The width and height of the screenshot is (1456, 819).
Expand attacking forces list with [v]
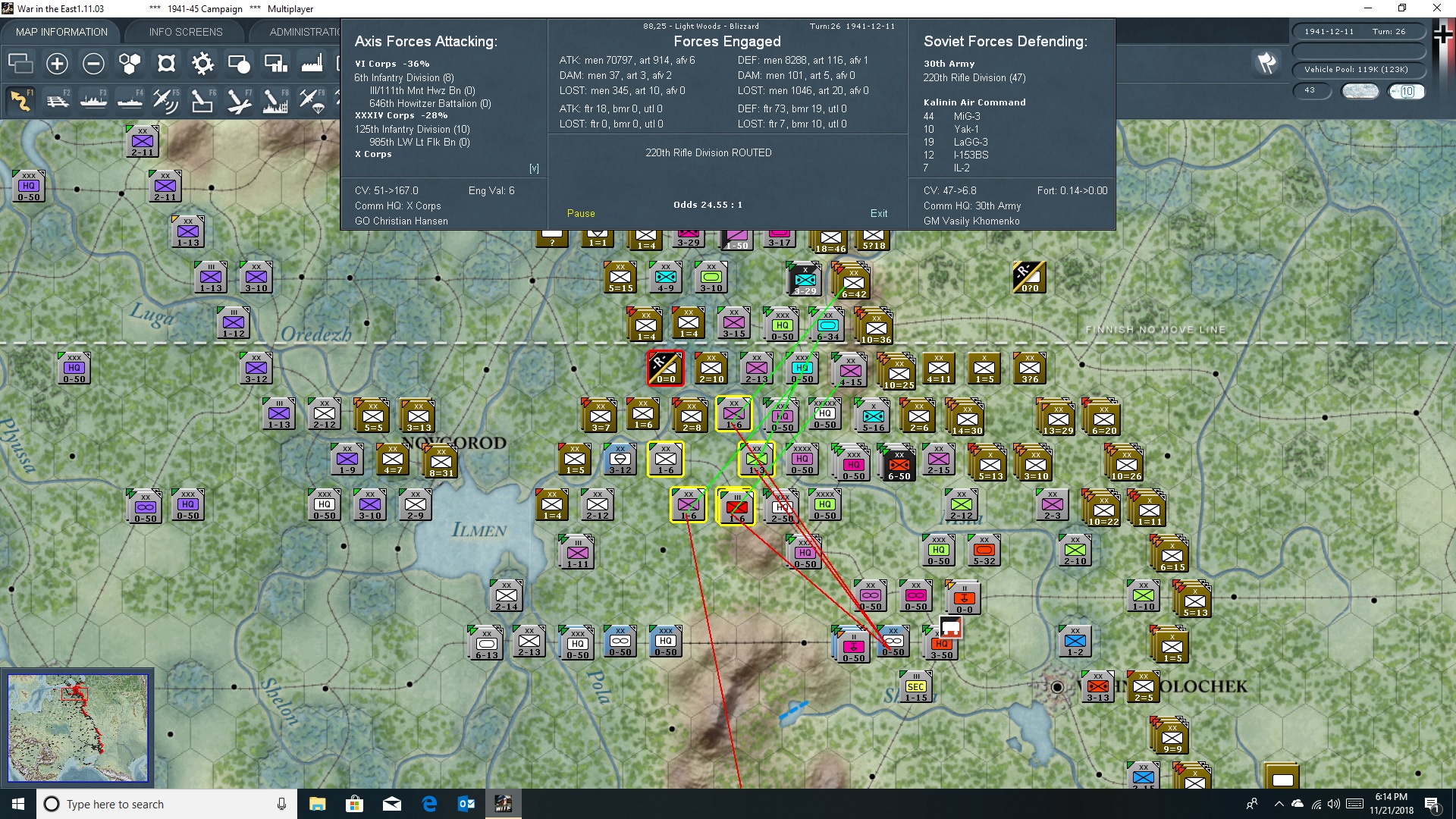click(534, 168)
